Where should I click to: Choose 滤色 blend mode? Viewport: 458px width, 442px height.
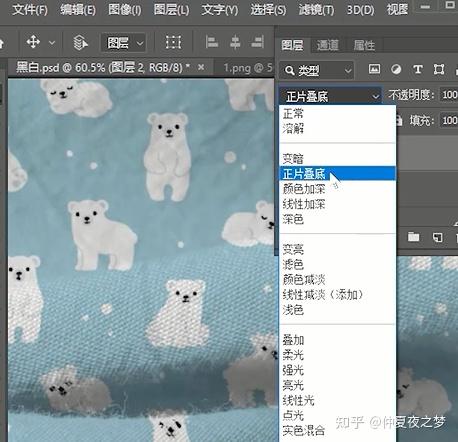click(337, 264)
